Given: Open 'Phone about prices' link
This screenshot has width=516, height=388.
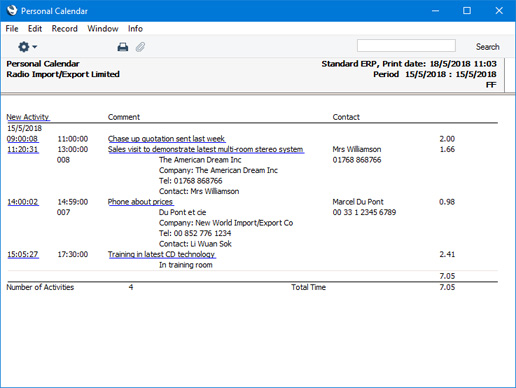Looking at the screenshot, I should [x=140, y=202].
